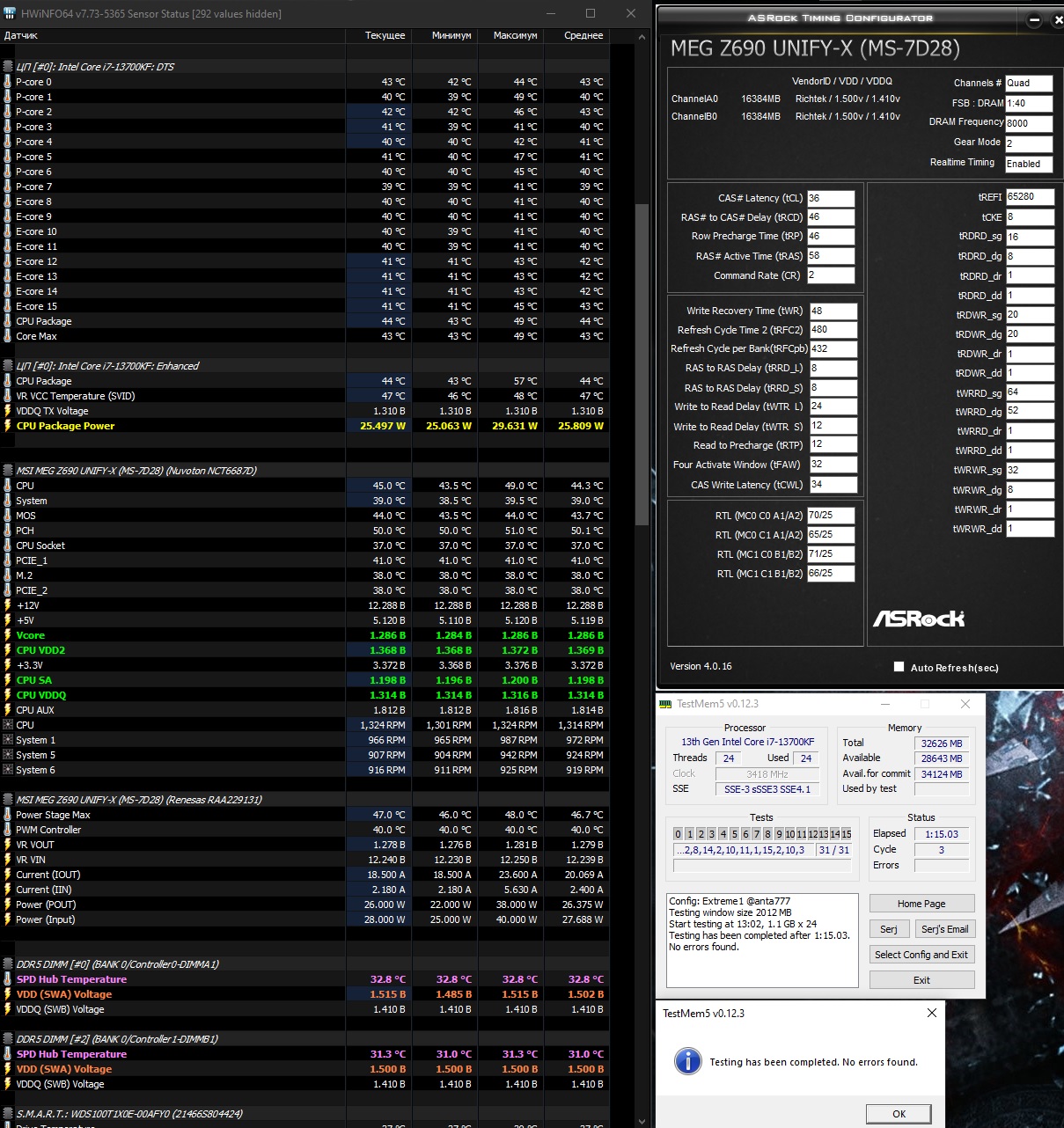Click the Минимум column header
This screenshot has width=1064, height=1128.
point(444,35)
